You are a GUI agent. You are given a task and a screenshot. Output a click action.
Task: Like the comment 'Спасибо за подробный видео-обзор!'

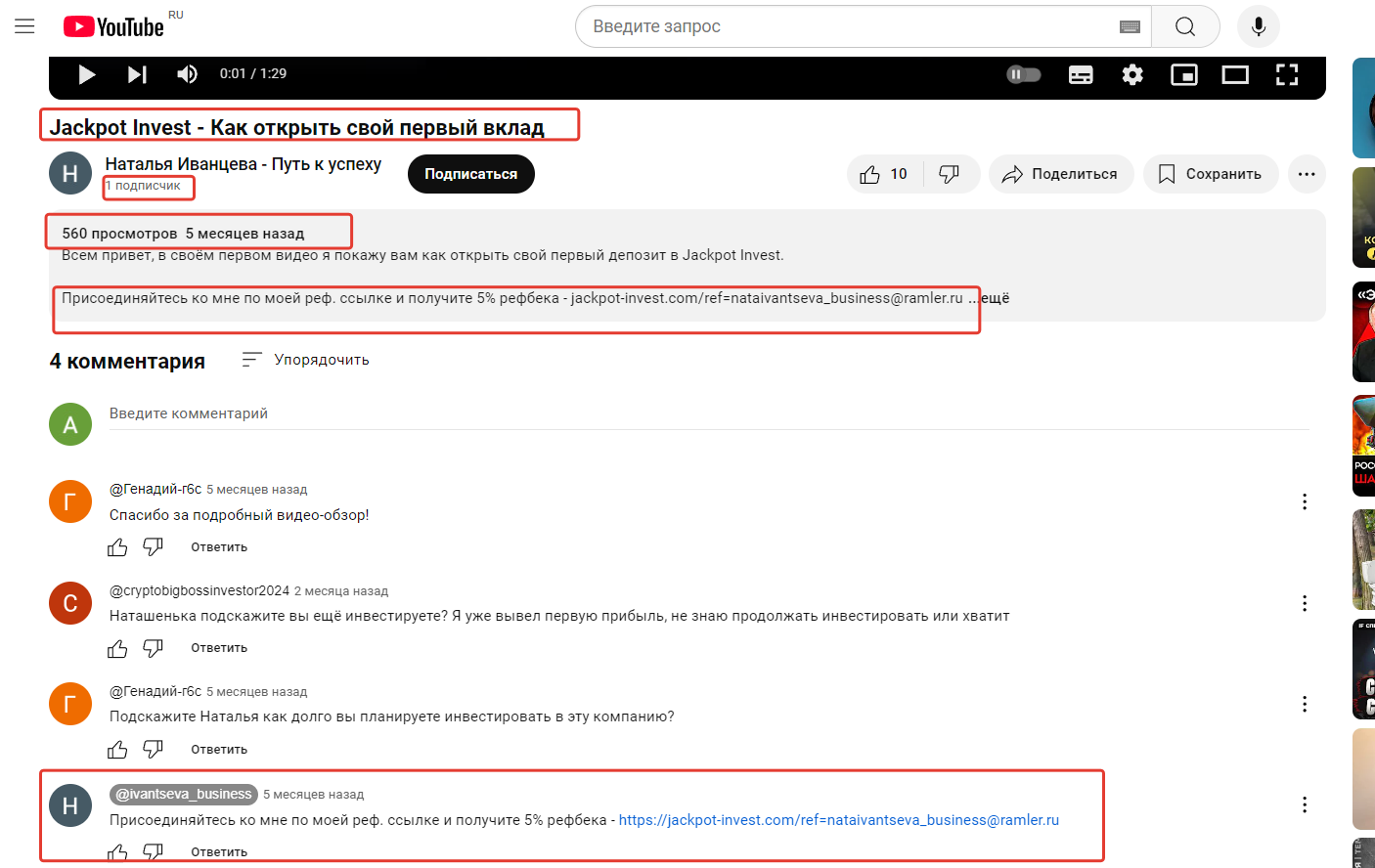pyautogui.click(x=117, y=547)
